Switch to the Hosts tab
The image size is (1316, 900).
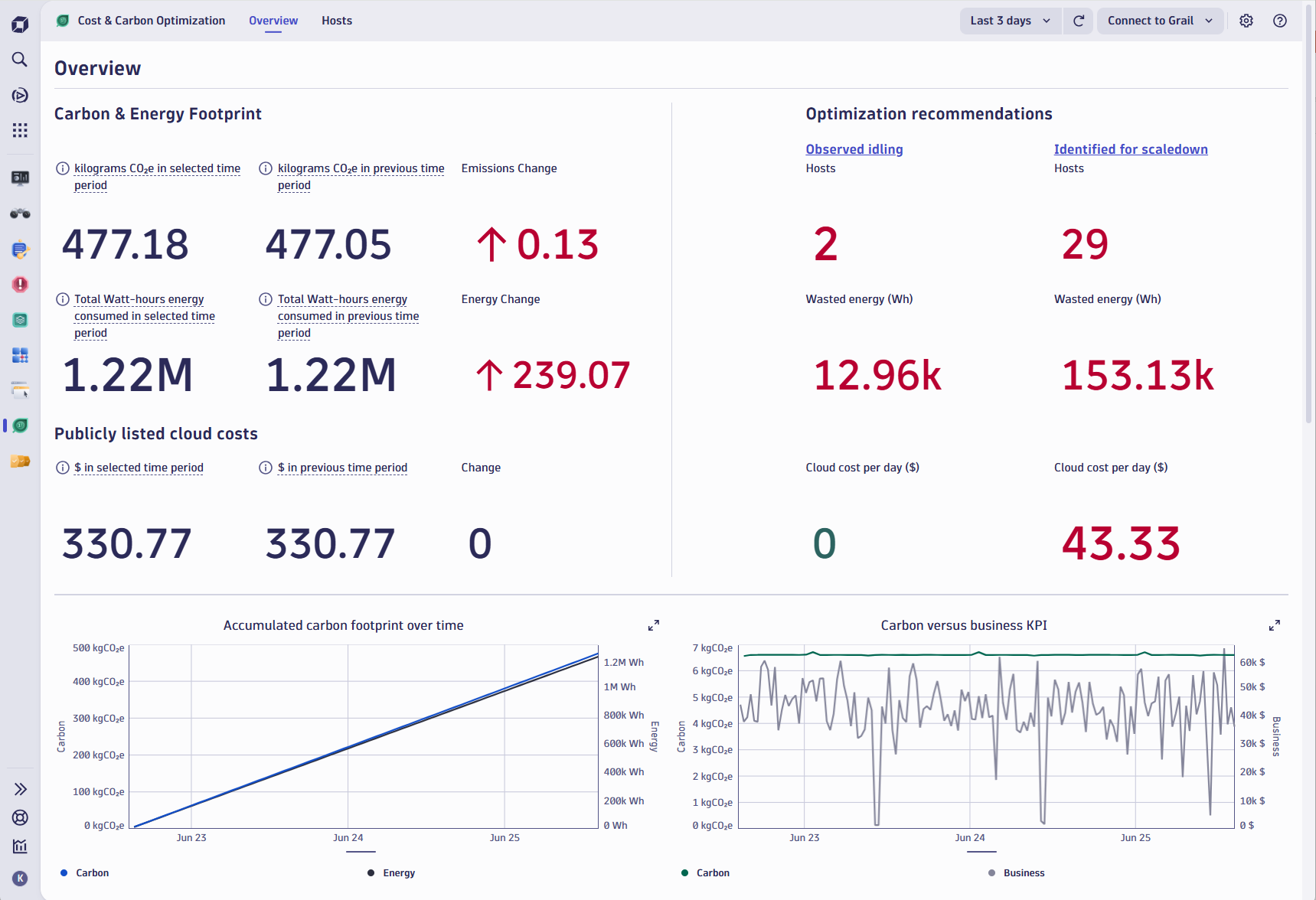pos(336,21)
